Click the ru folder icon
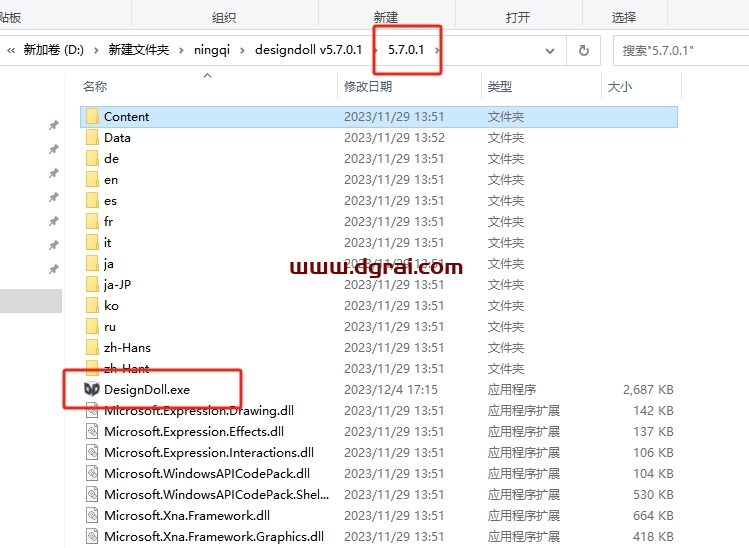This screenshot has height=548, width=749. point(92,327)
